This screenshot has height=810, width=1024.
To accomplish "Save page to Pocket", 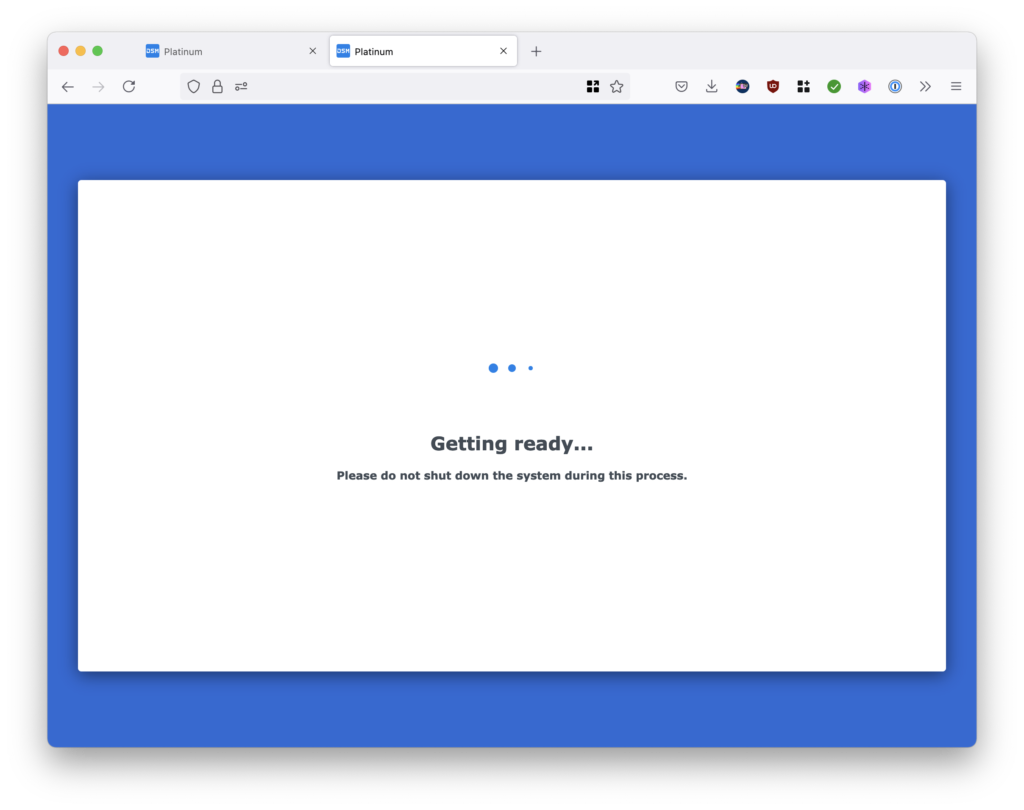I will 681,86.
